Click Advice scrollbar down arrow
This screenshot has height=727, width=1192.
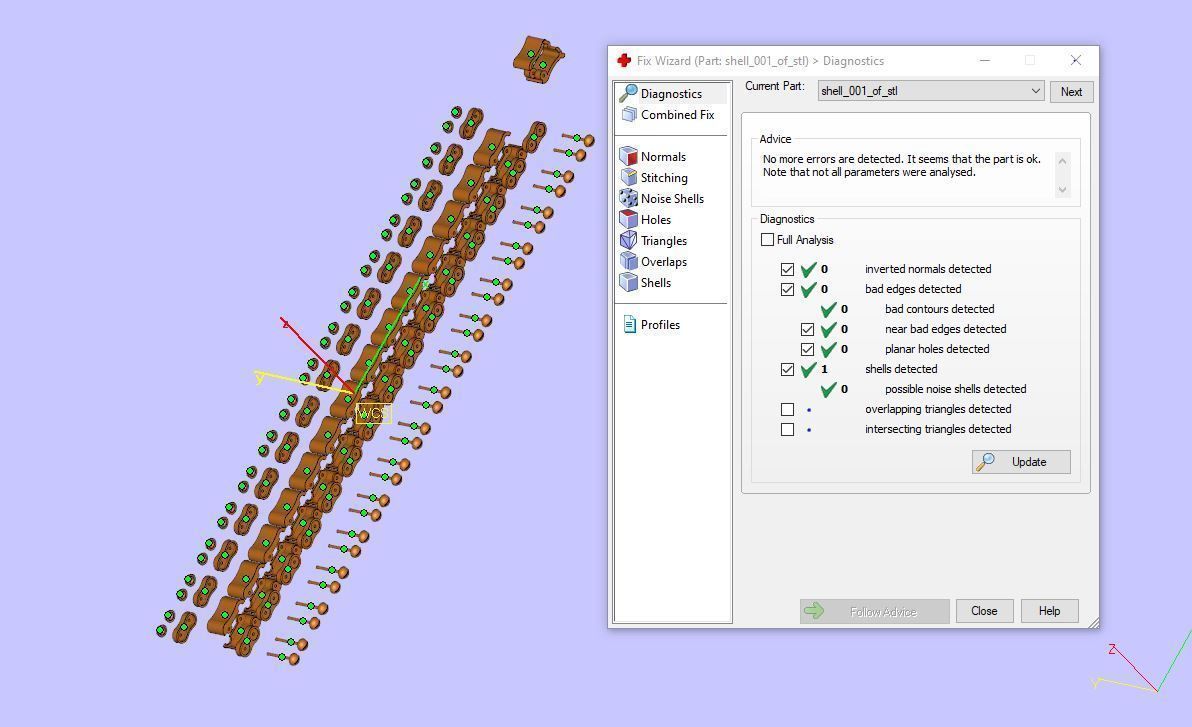[1062, 190]
